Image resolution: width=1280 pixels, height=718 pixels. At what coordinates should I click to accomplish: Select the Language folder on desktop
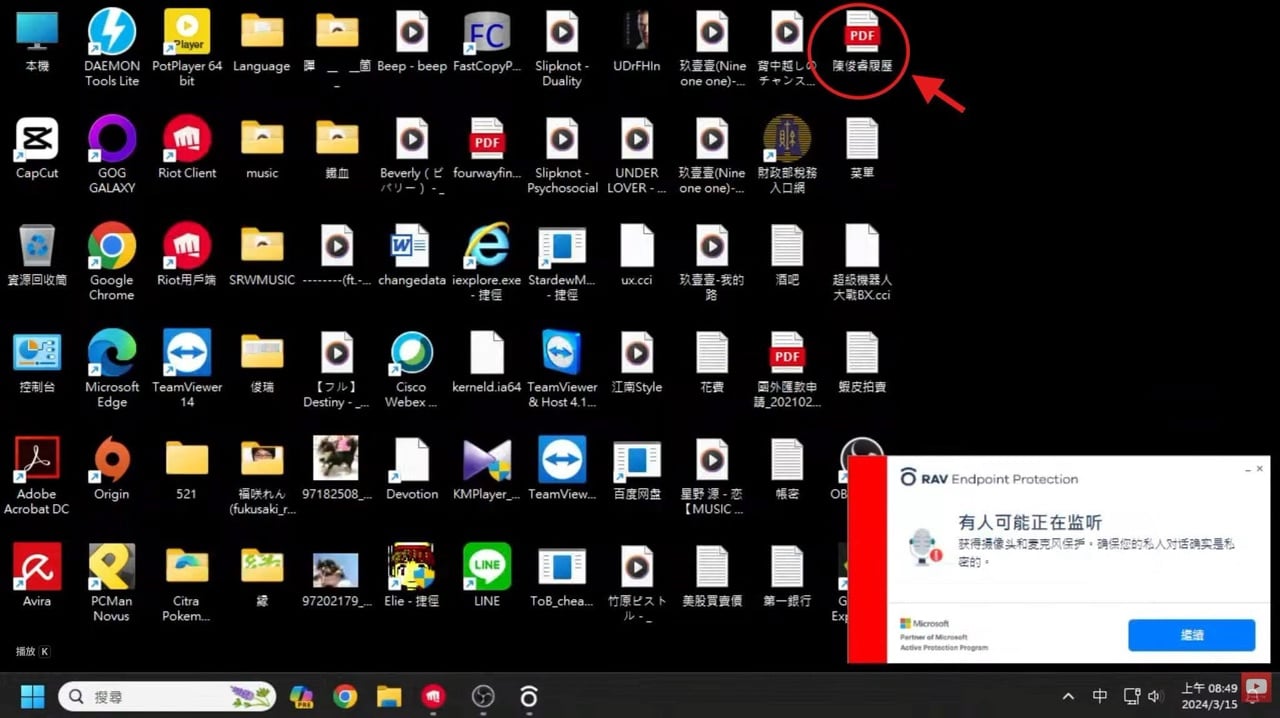pos(262,33)
